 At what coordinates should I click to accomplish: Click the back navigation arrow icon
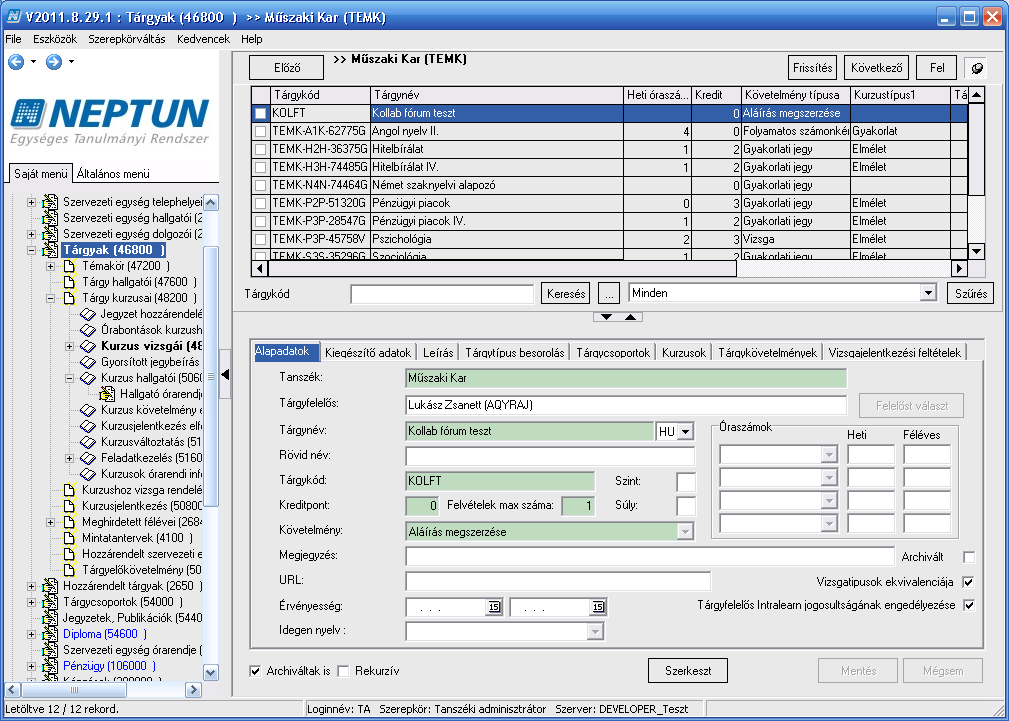click(16, 62)
